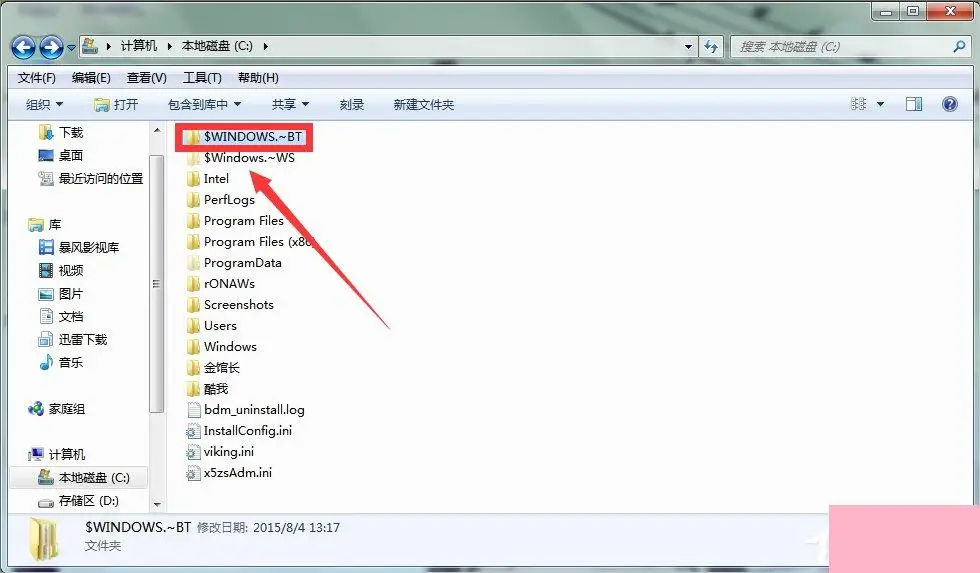
Task: Select 下载 in the navigation pane
Action: (x=61, y=132)
